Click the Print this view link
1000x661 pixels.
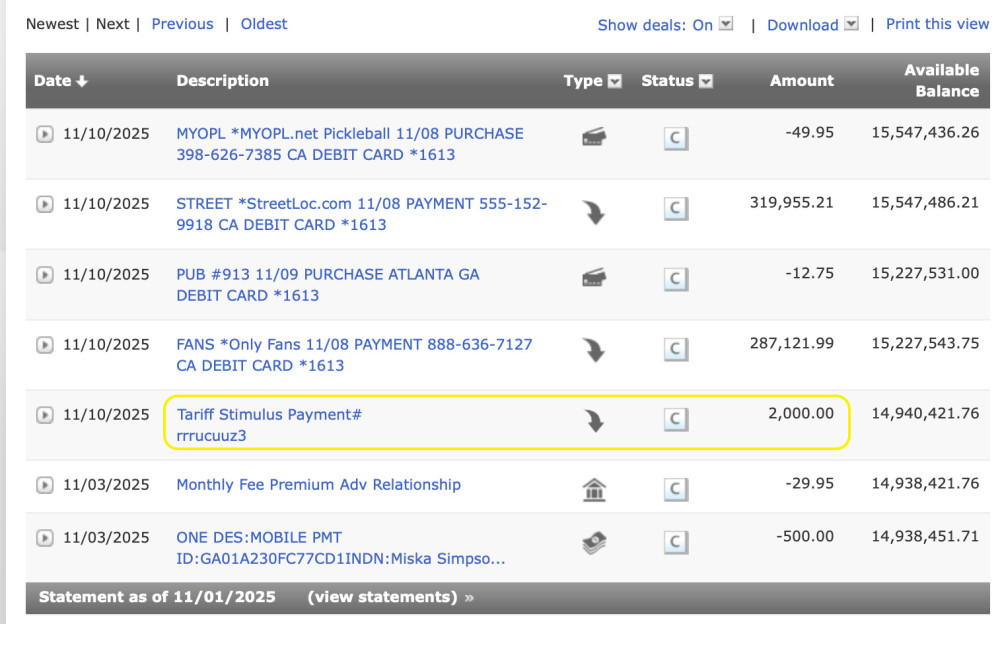[937, 24]
